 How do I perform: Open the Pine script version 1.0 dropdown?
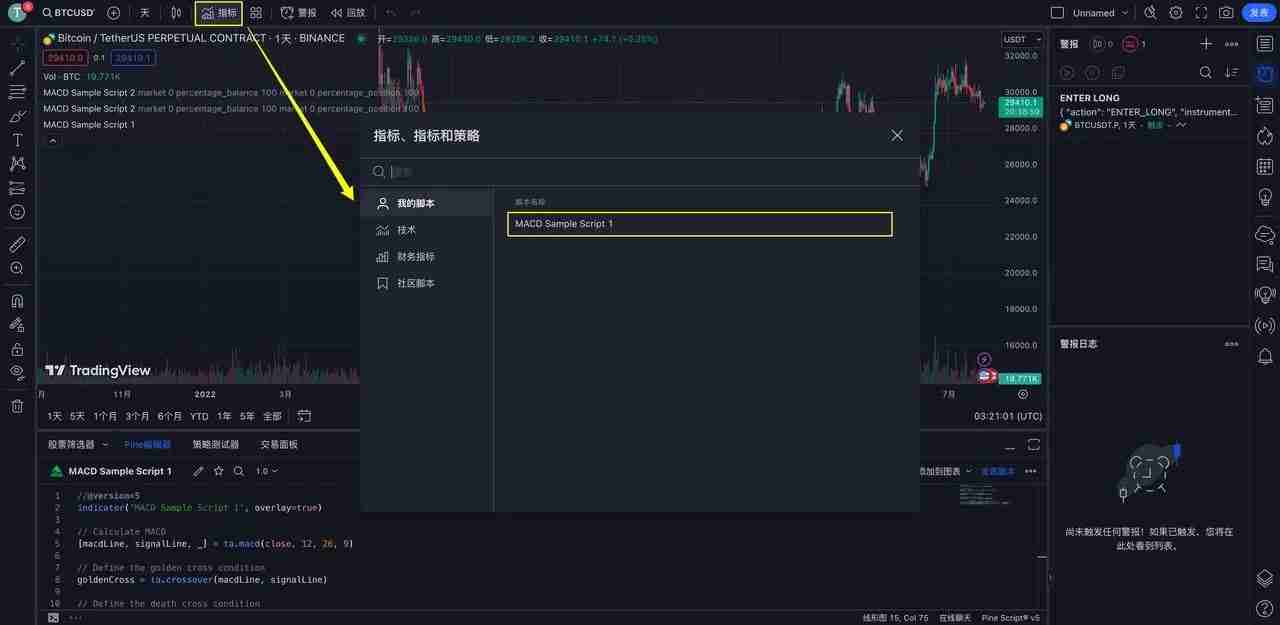tap(266, 470)
